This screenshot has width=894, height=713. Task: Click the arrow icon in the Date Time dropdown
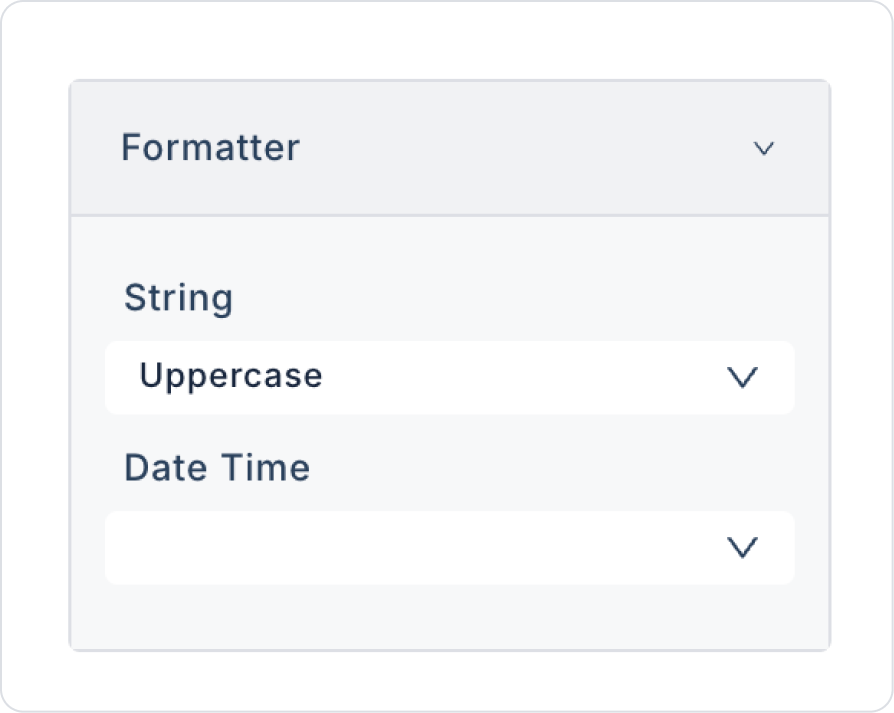pyautogui.click(x=742, y=548)
